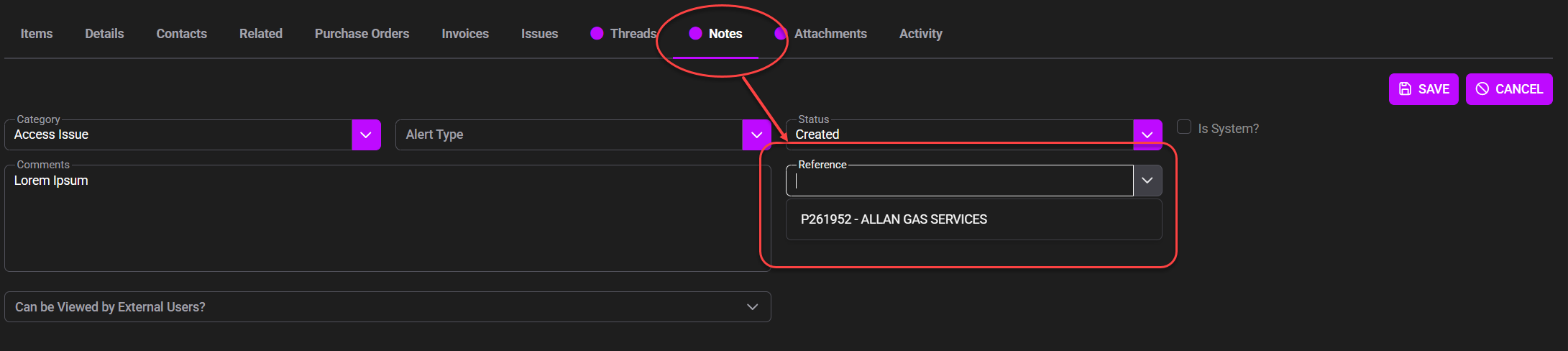The height and width of the screenshot is (351, 1568).
Task: Open the Purchase Orders tab
Action: pos(362,34)
